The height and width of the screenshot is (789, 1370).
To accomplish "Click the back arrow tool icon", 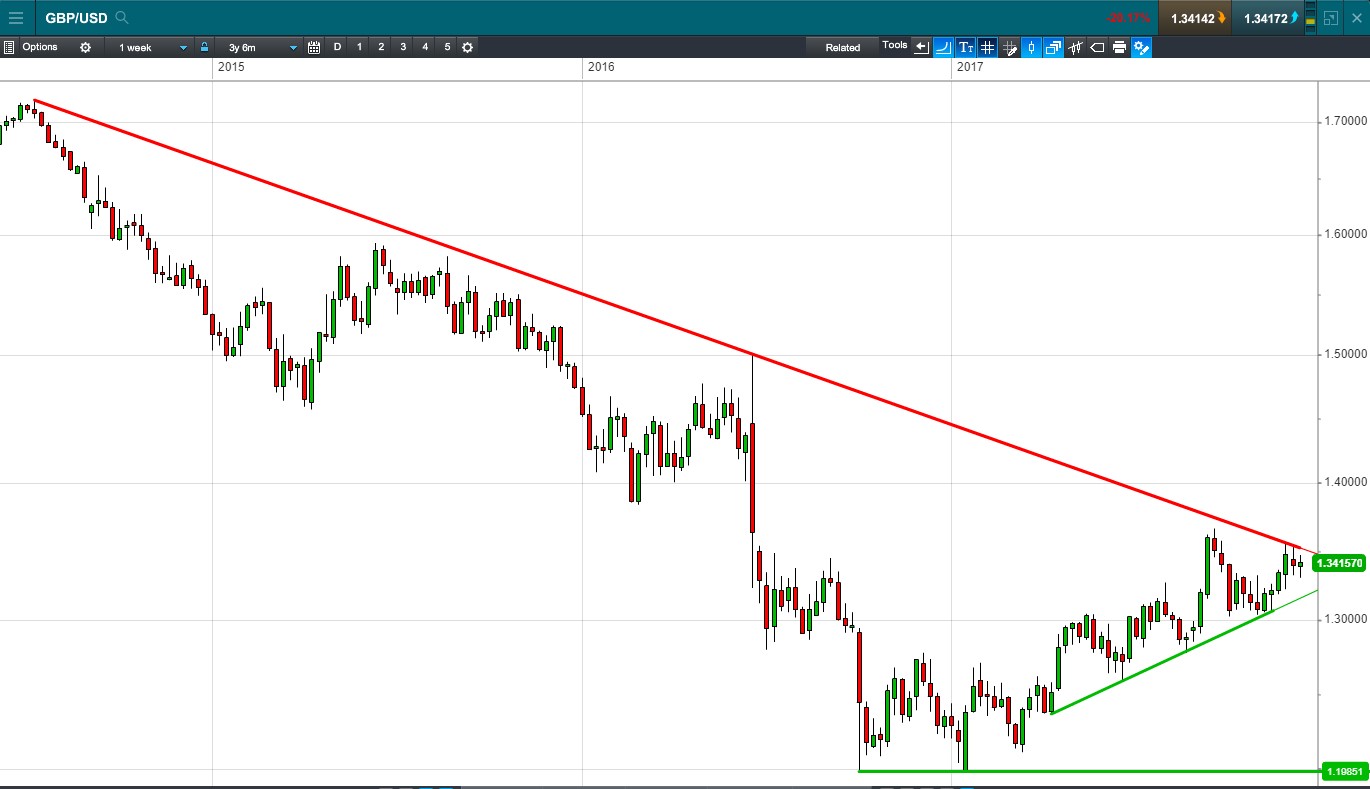I will tap(921, 47).
